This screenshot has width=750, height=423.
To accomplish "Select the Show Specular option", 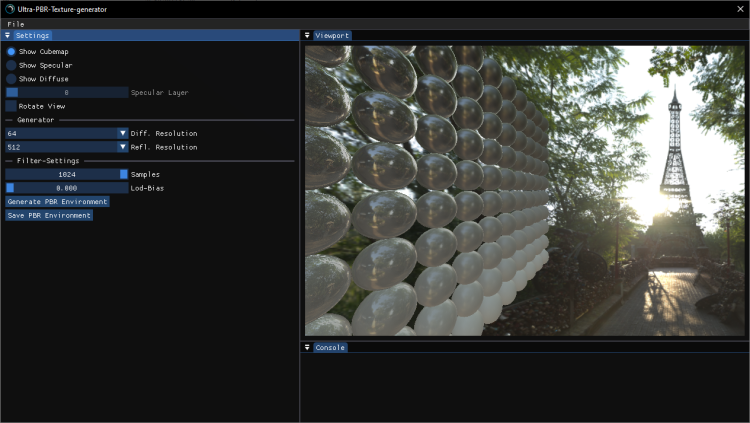I will 11,65.
